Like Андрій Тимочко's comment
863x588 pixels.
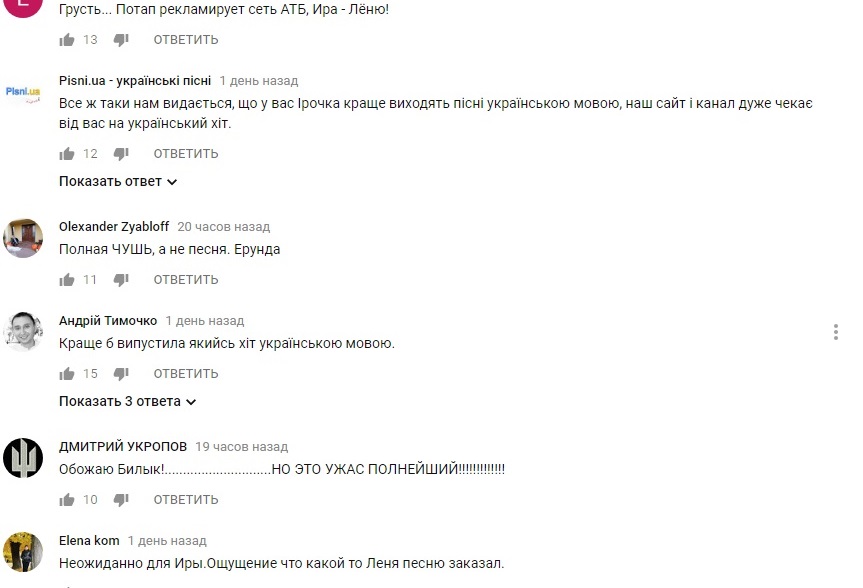click(67, 374)
